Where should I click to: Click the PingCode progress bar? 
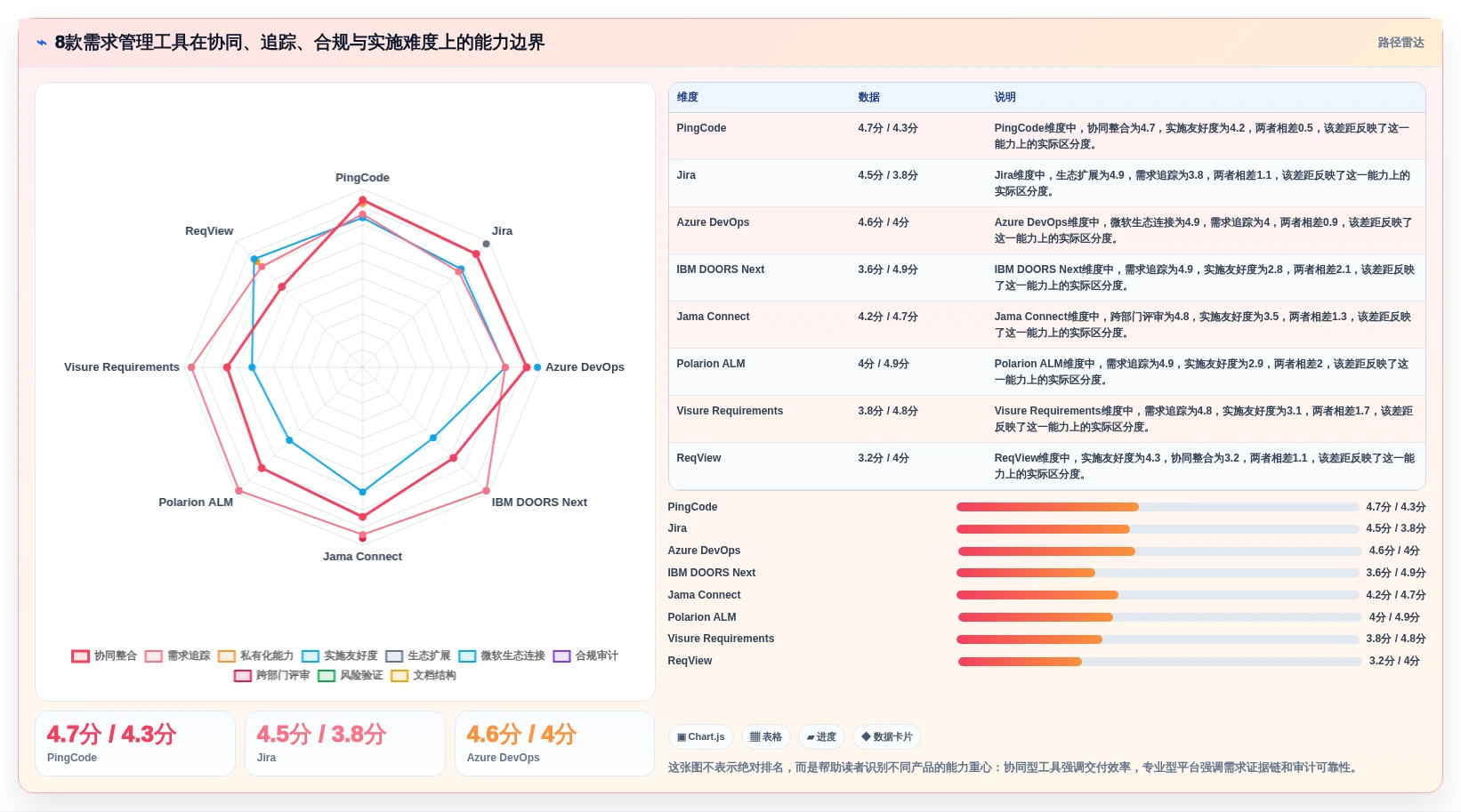click(1158, 507)
